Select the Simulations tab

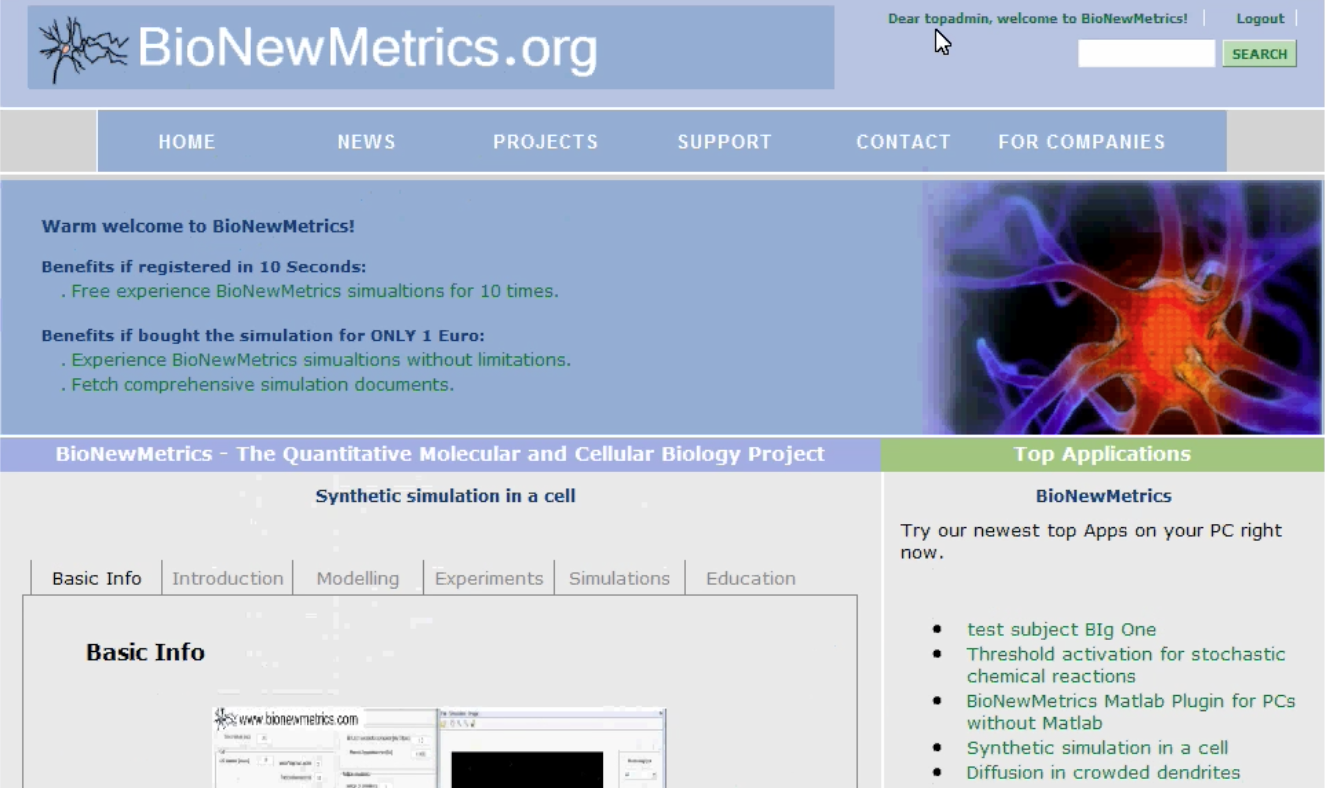(619, 578)
